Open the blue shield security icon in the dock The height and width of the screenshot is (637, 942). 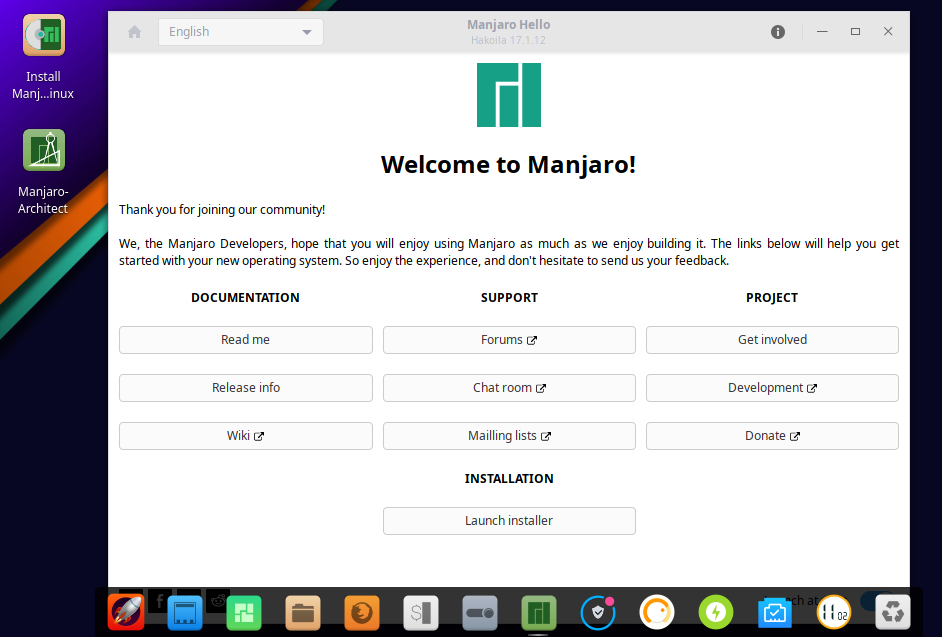597,612
